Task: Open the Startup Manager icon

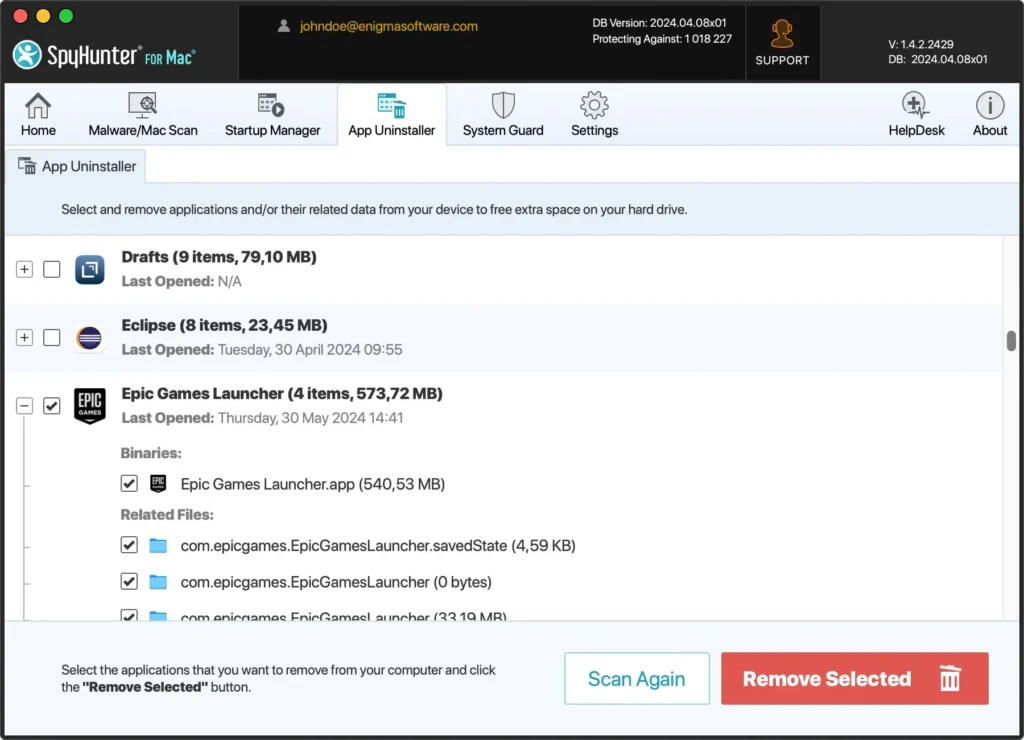Action: [x=271, y=105]
